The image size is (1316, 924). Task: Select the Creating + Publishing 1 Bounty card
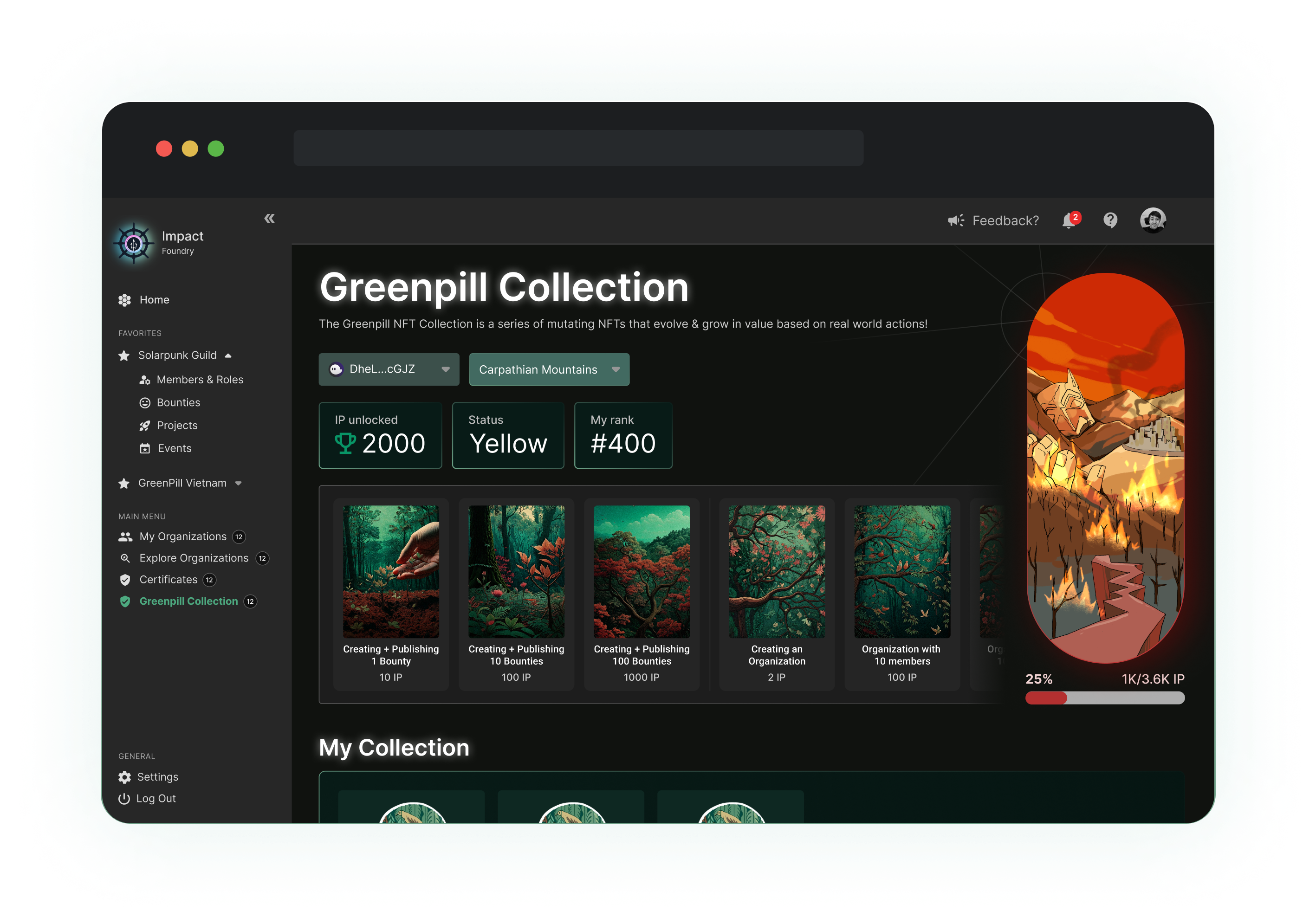click(391, 594)
